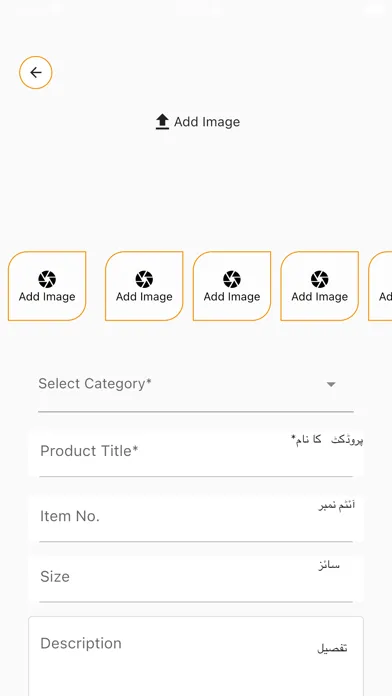Click the Urdu description label تفصیل
Image resolution: width=392 pixels, height=696 pixels.
point(332,648)
